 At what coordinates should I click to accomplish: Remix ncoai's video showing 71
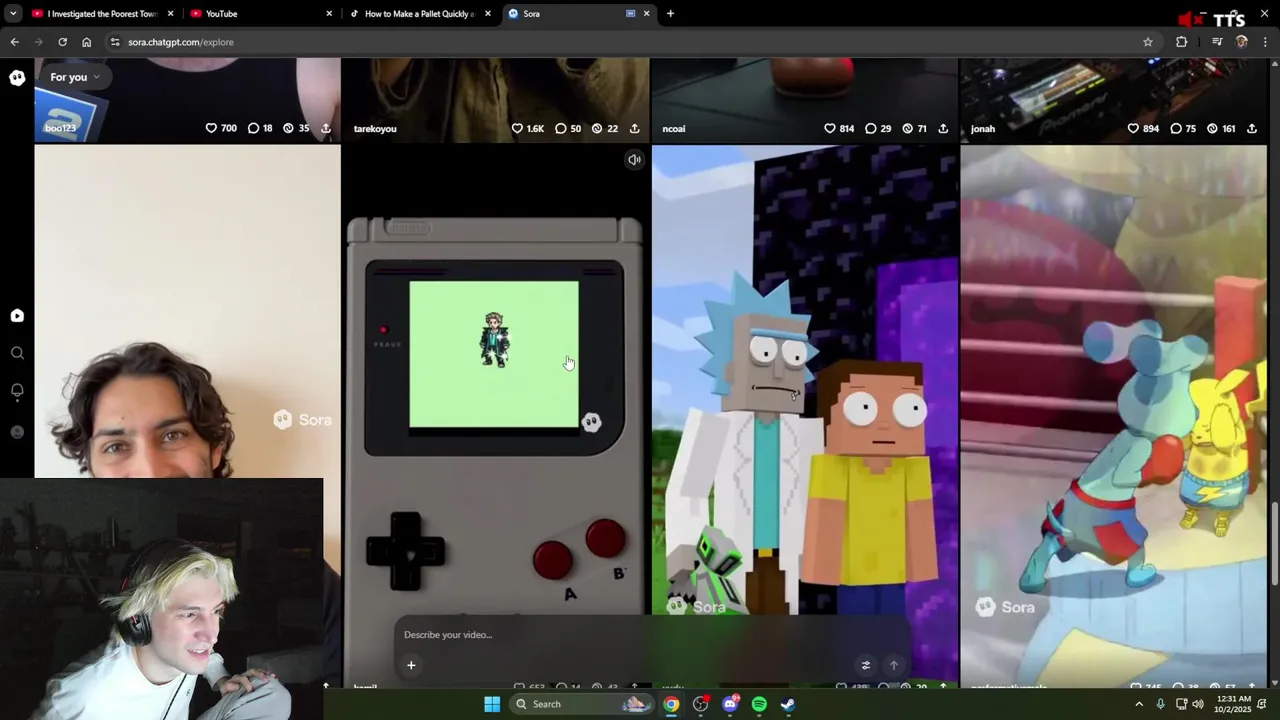point(914,128)
